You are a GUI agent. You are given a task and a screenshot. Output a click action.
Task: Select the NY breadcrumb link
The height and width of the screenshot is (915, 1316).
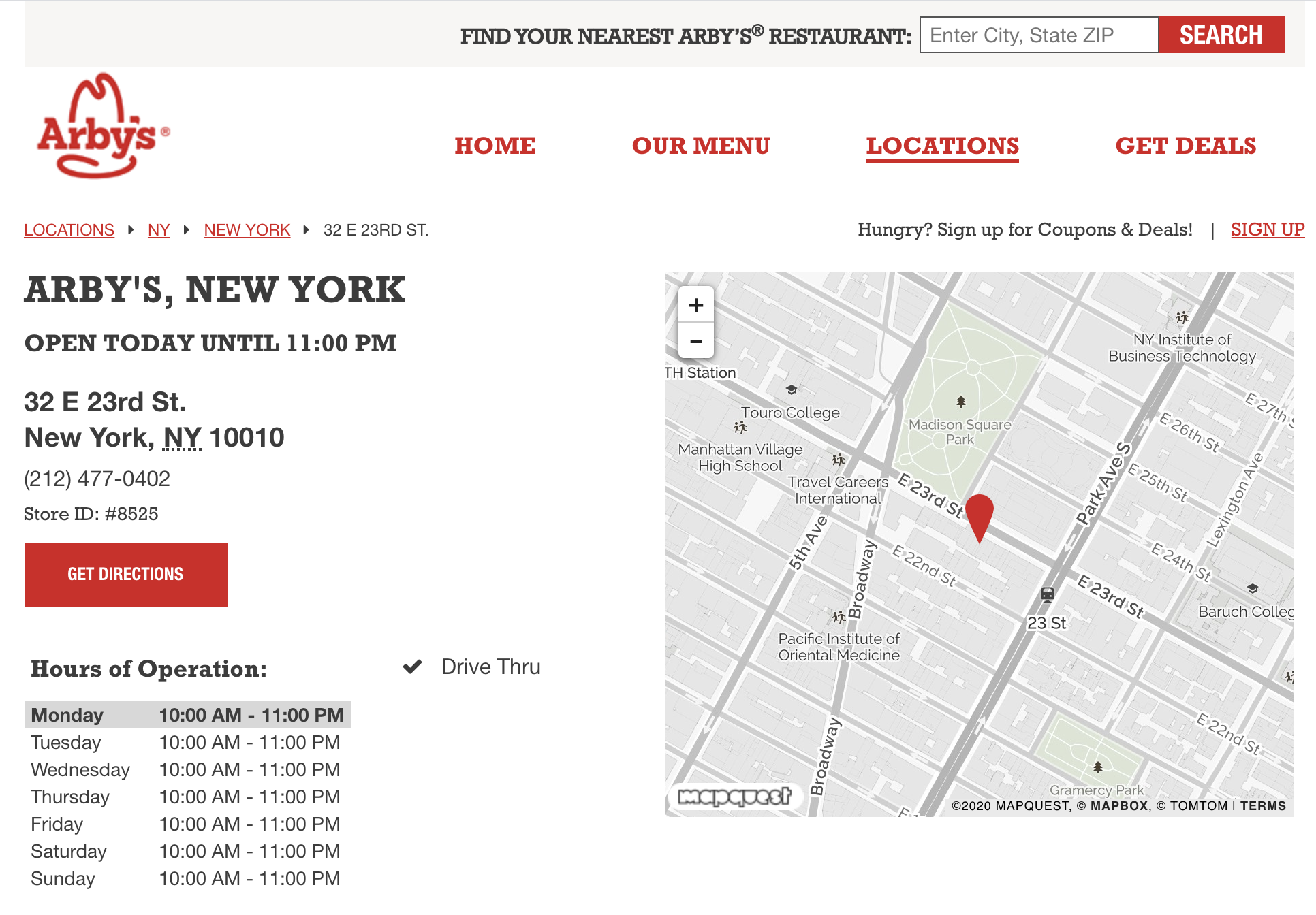pos(159,230)
